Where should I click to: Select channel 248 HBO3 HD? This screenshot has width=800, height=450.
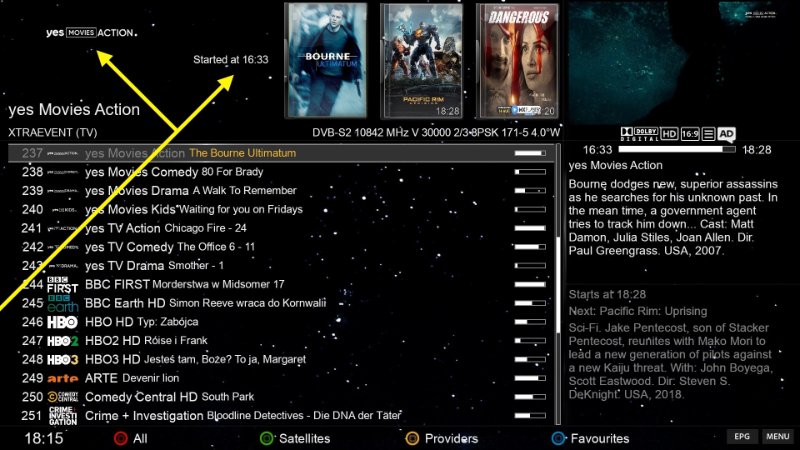281,360
